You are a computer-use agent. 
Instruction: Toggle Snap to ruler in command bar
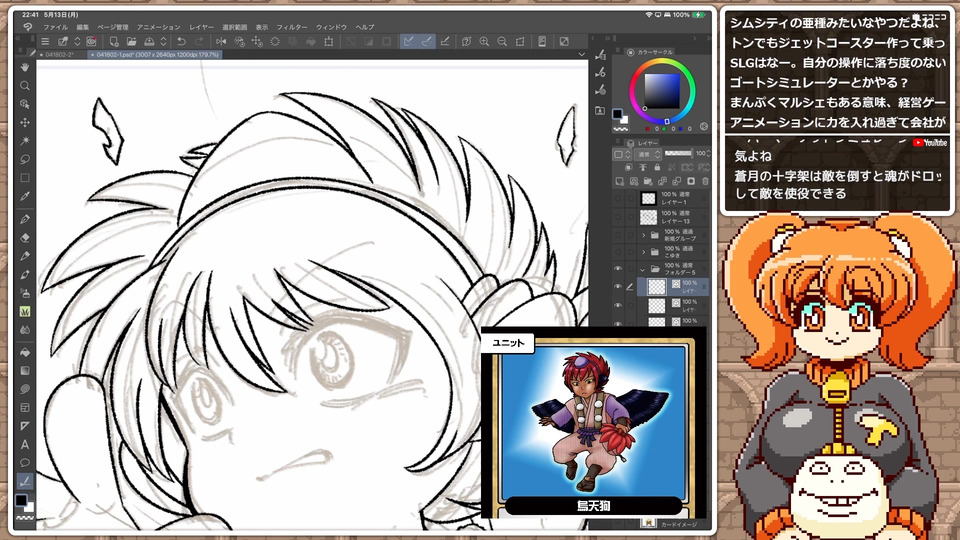408,42
